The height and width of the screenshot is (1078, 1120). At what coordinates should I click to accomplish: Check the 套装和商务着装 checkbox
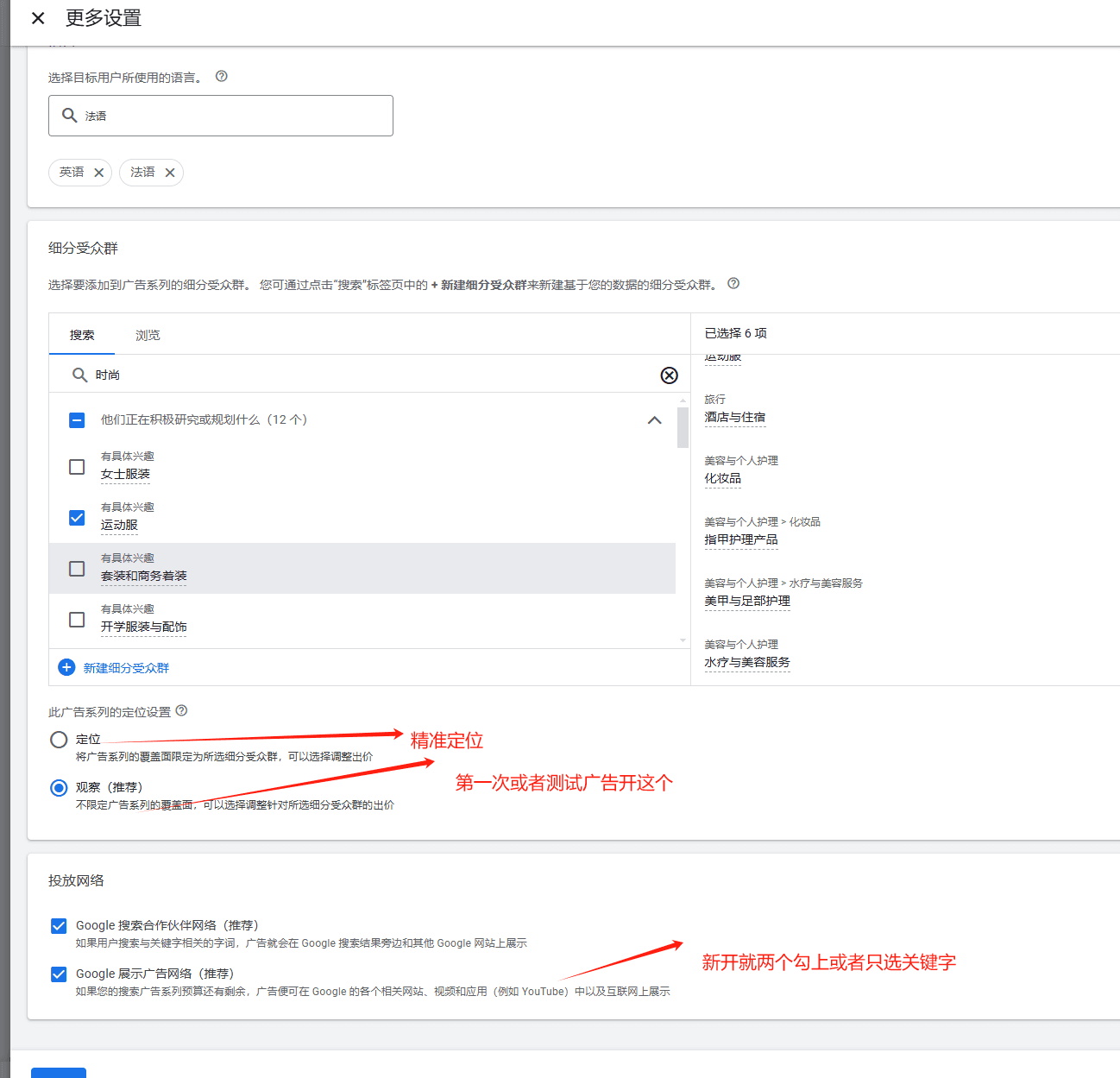pyautogui.click(x=77, y=569)
